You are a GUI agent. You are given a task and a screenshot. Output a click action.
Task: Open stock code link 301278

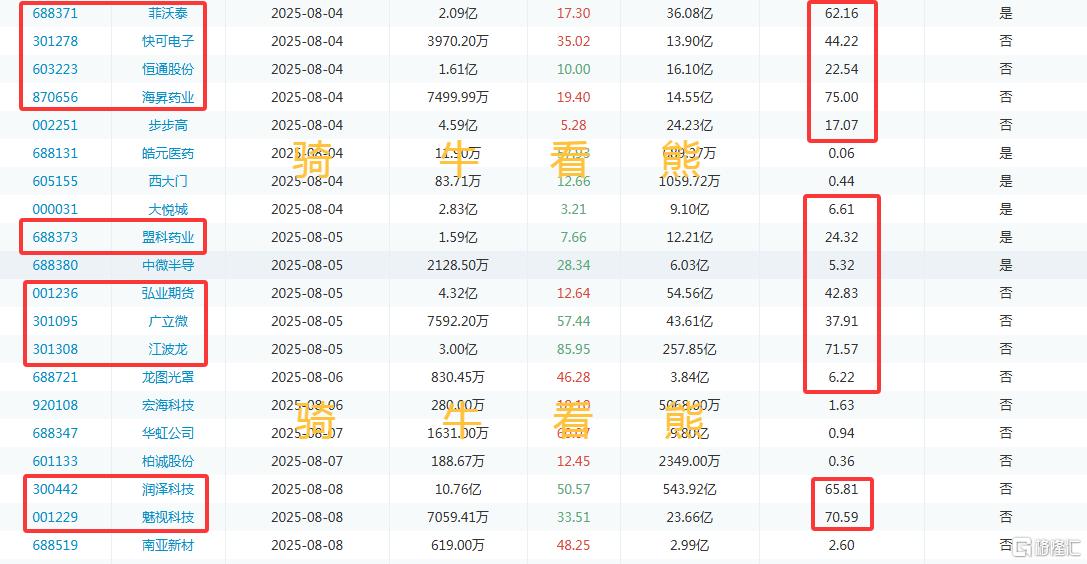(55, 41)
